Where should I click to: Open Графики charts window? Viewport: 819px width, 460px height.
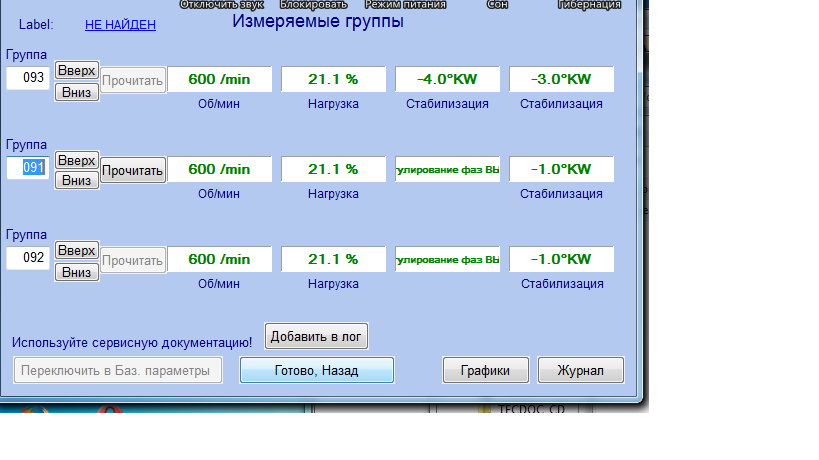pos(485,370)
